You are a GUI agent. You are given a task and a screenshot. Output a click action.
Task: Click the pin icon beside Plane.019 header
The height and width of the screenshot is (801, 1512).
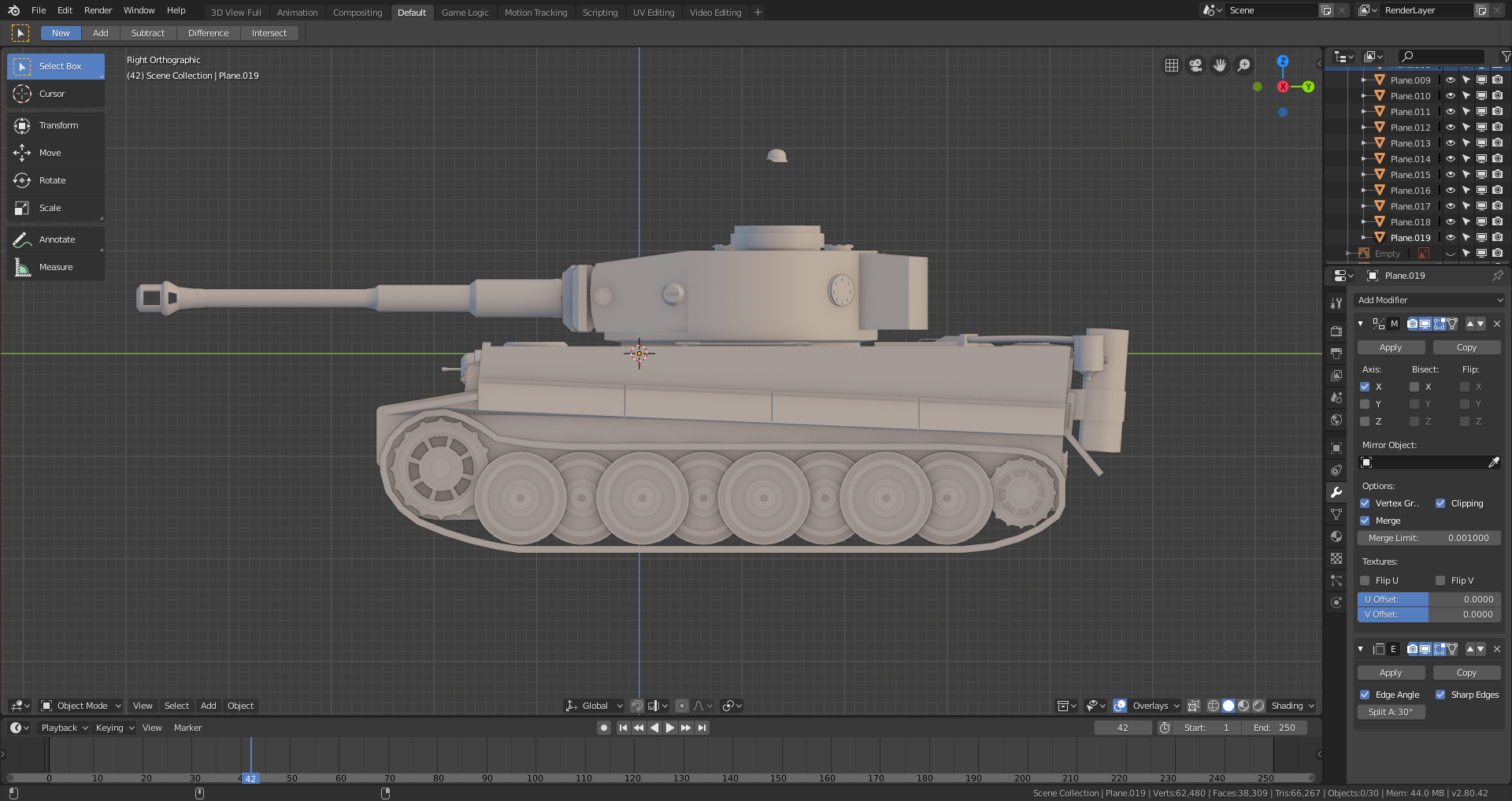(1497, 276)
